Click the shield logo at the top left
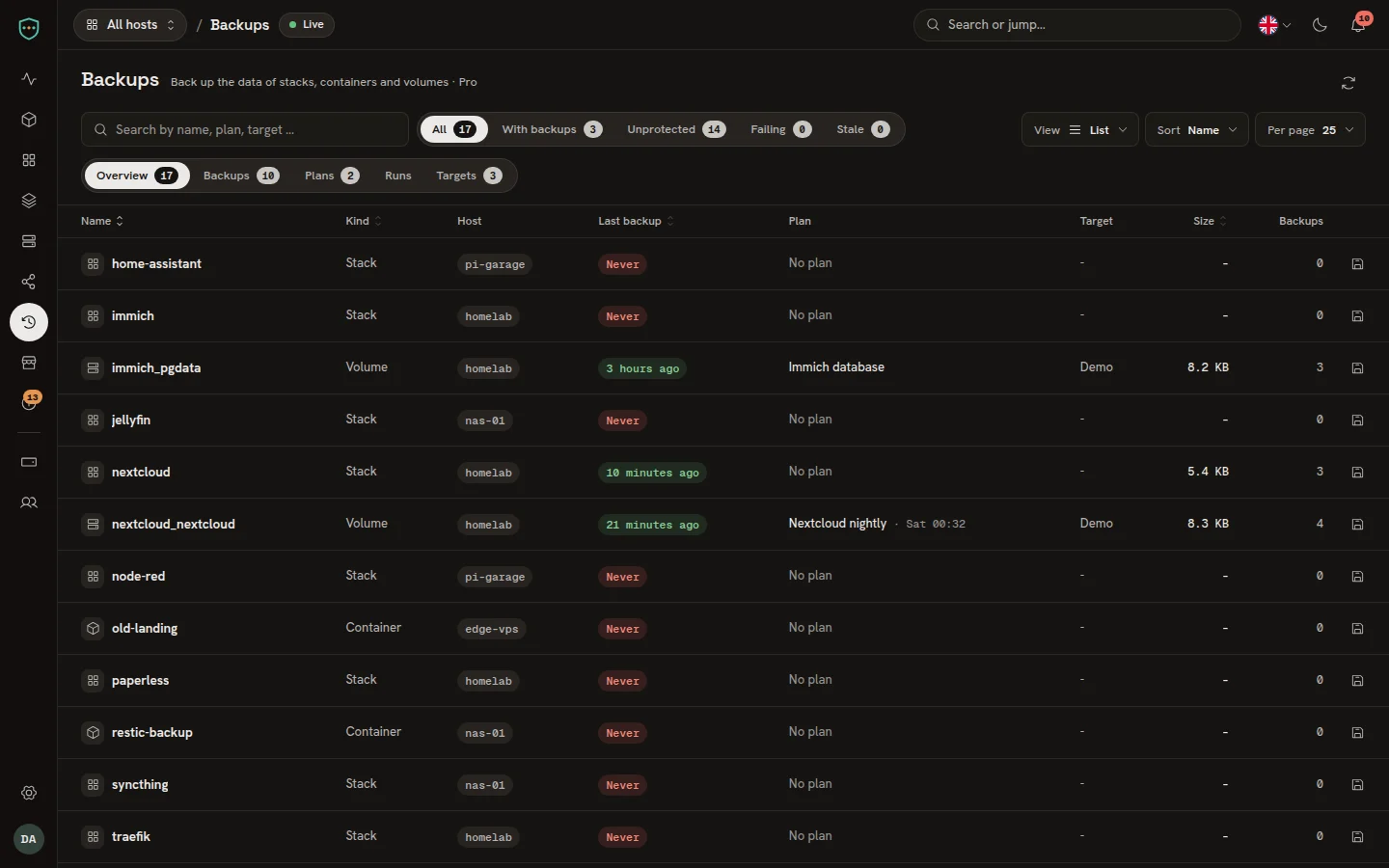Screen dimensions: 1389x868 pyautogui.click(x=29, y=29)
